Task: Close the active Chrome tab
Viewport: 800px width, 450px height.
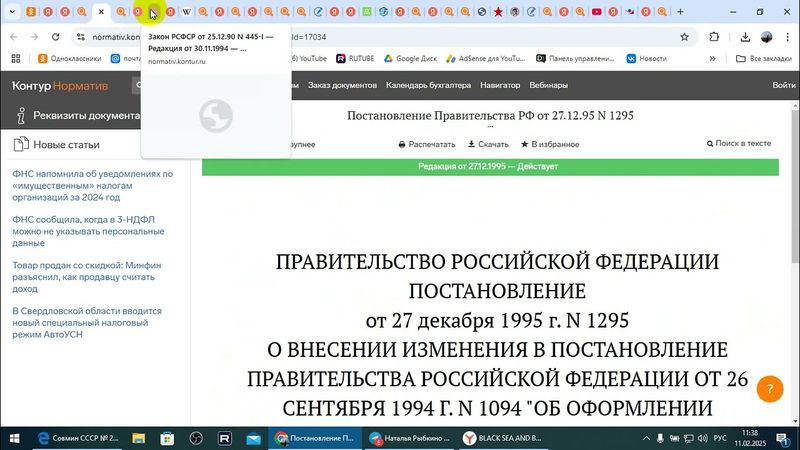Action: (x=101, y=11)
